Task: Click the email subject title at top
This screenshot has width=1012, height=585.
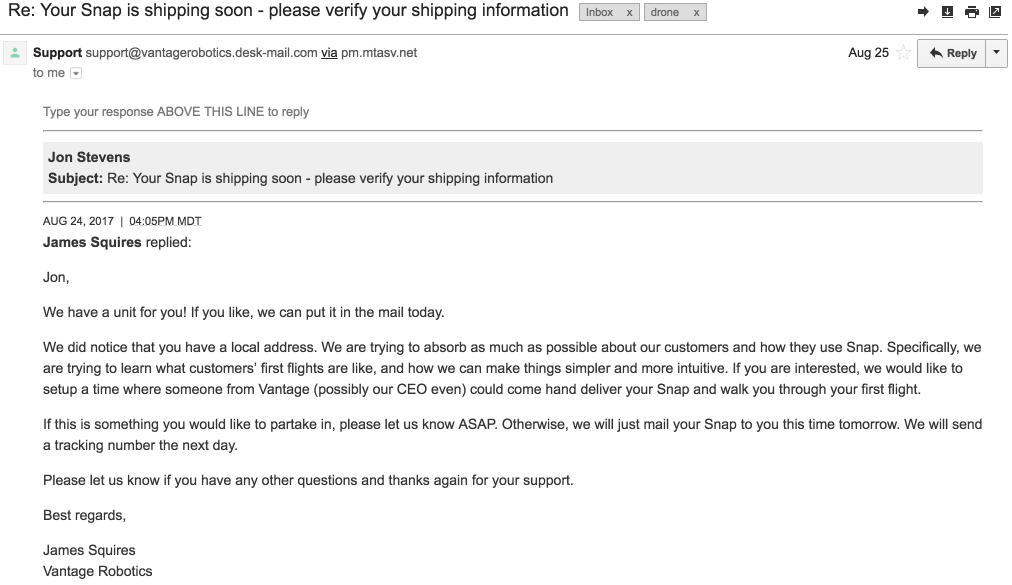Action: pos(289,11)
